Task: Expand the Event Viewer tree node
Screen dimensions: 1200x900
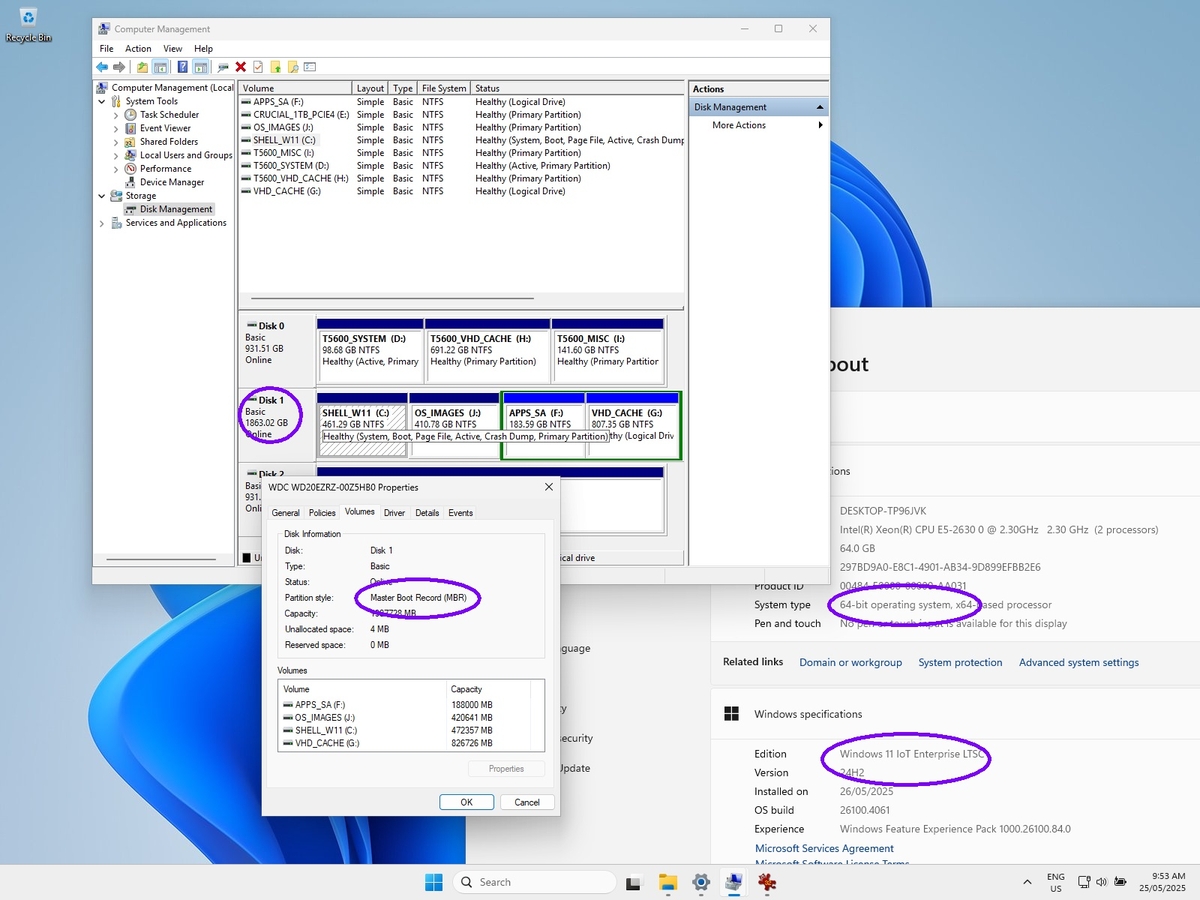Action: [116, 128]
